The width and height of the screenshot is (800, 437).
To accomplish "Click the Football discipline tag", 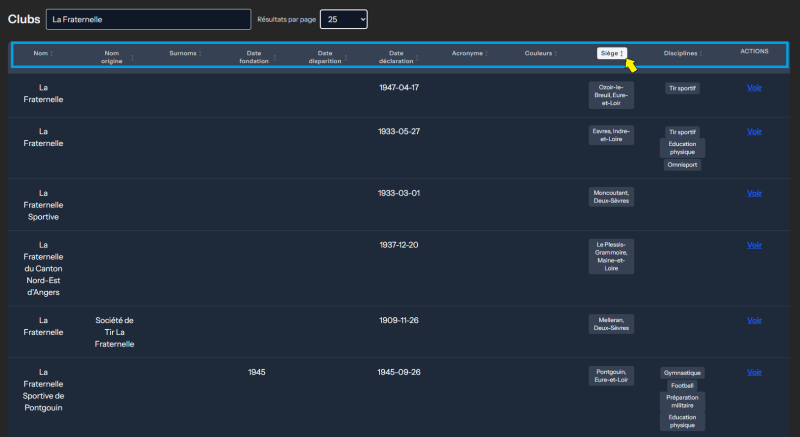I will pos(682,385).
